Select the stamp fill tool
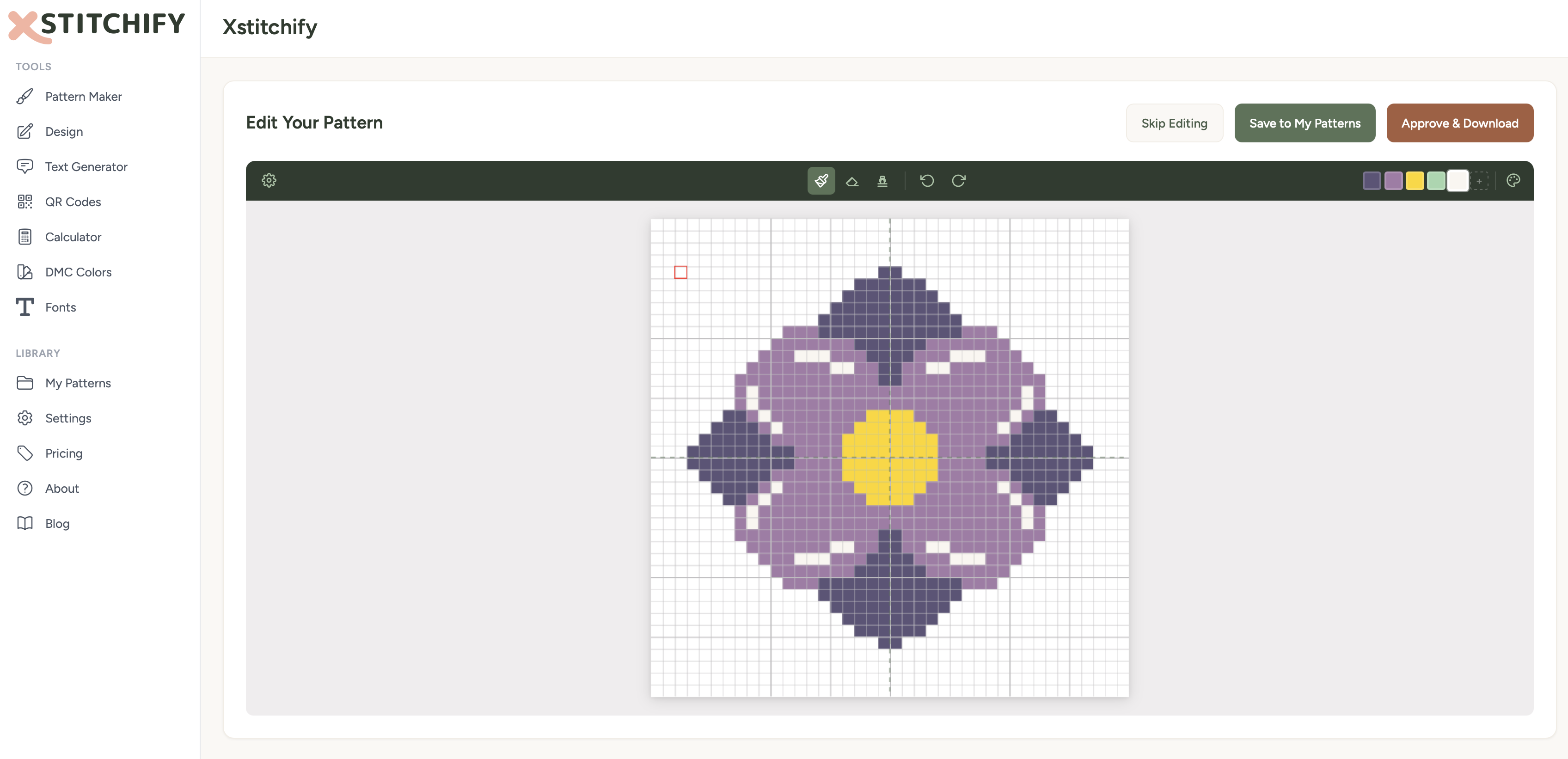This screenshot has width=1568, height=759. (x=883, y=180)
